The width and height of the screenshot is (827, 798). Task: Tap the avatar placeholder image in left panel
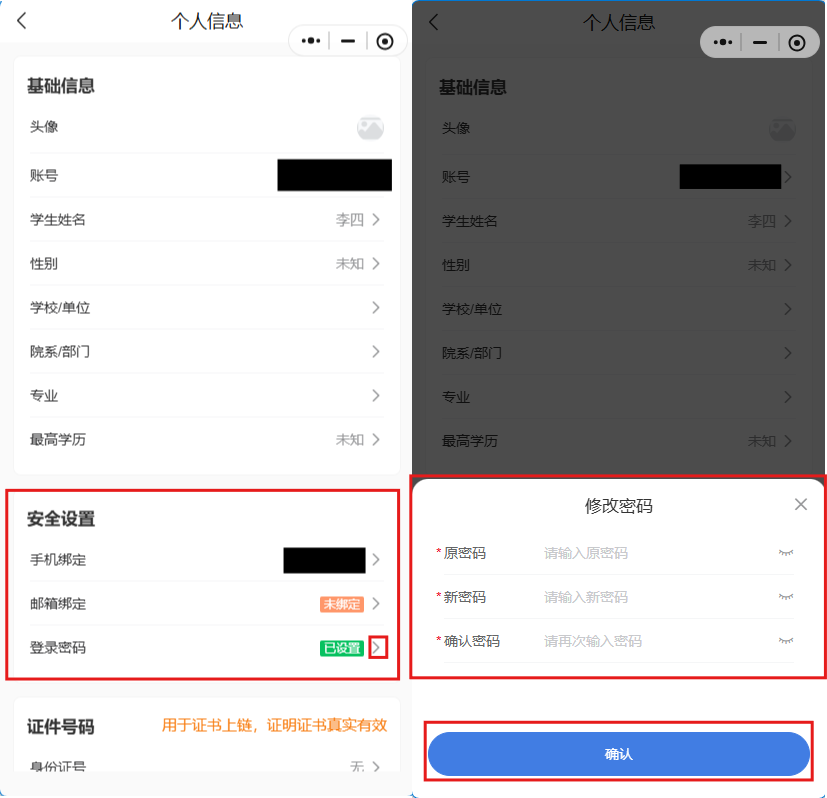370,128
